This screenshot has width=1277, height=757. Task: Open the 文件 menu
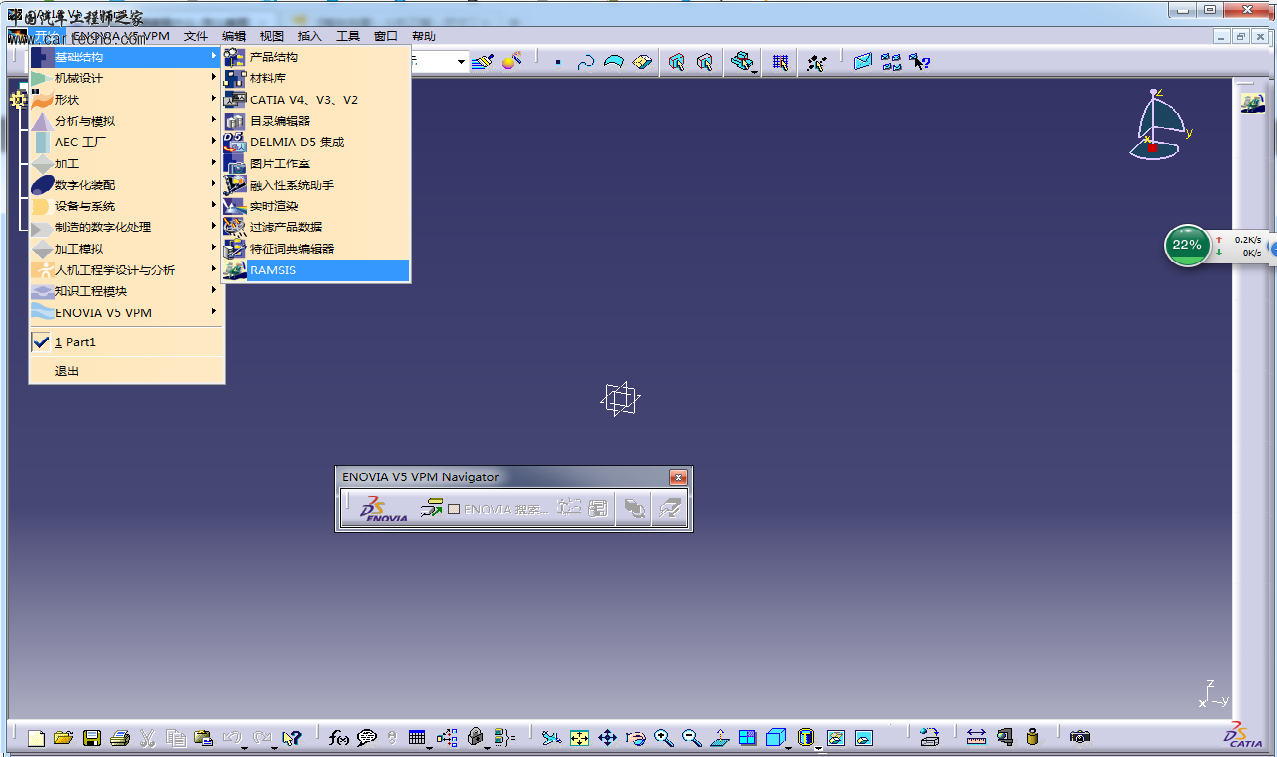195,36
